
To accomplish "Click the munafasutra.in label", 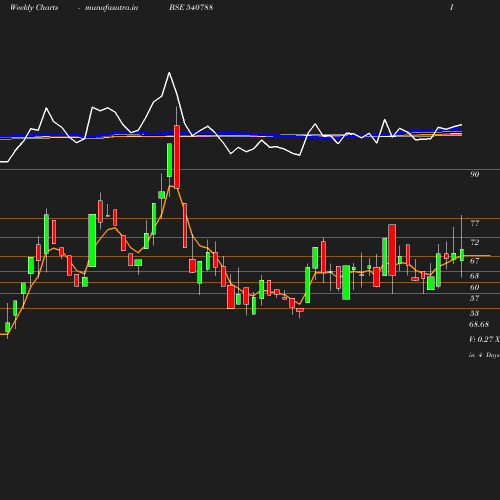I will pyautogui.click(x=111, y=7).
